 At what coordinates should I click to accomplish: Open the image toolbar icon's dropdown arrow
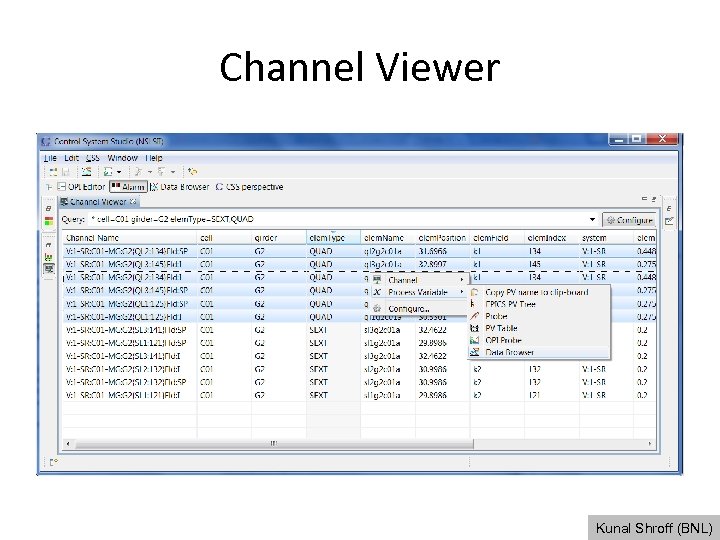[x=119, y=172]
